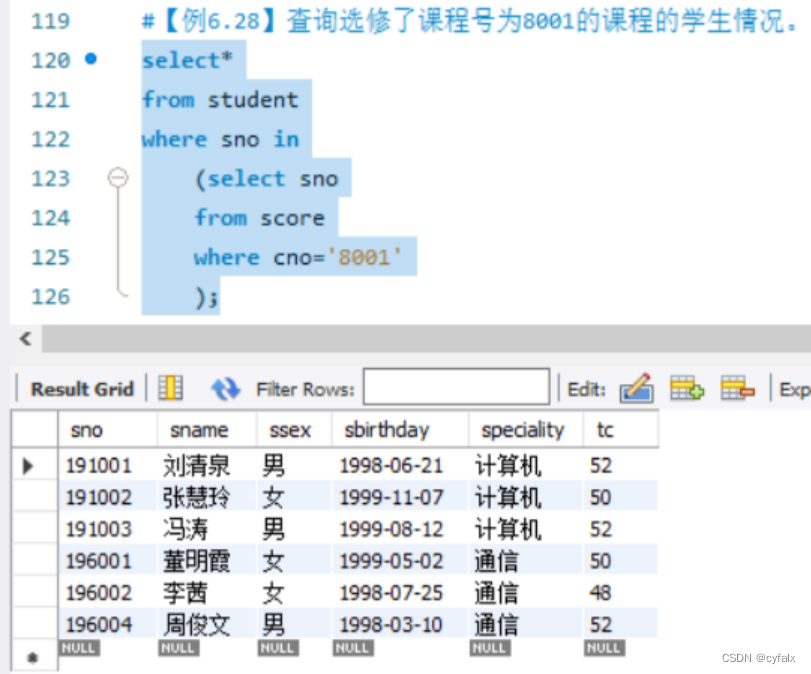811x674 pixels.
Task: Select name cell 李茜
Action: [x=206, y=593]
